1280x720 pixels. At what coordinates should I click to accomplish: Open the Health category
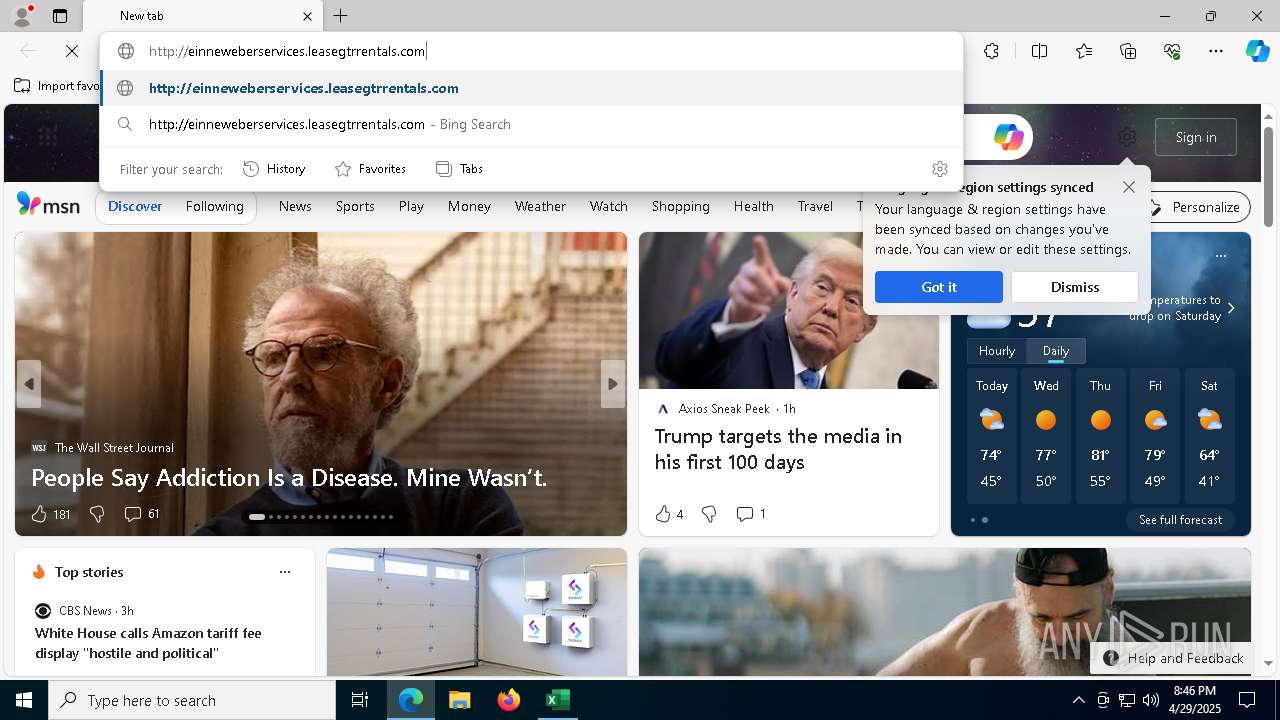[x=754, y=207]
